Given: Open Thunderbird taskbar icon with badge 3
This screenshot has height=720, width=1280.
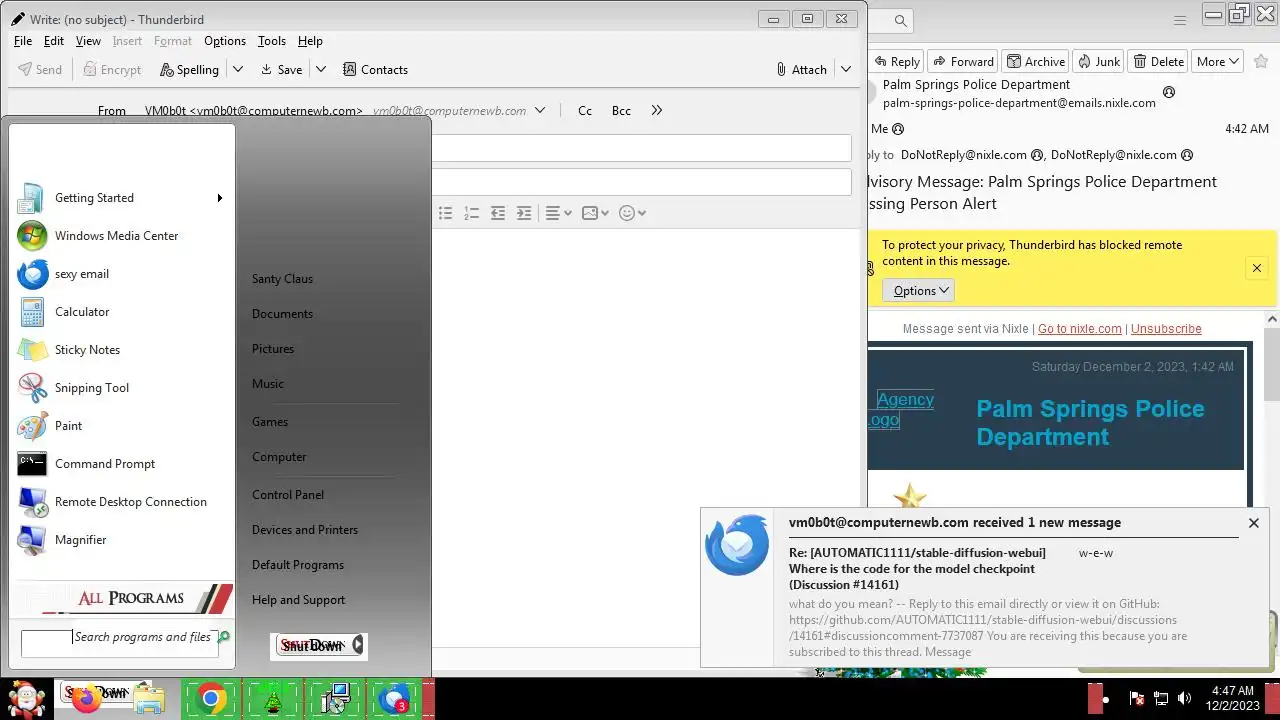Looking at the screenshot, I should click(x=395, y=699).
